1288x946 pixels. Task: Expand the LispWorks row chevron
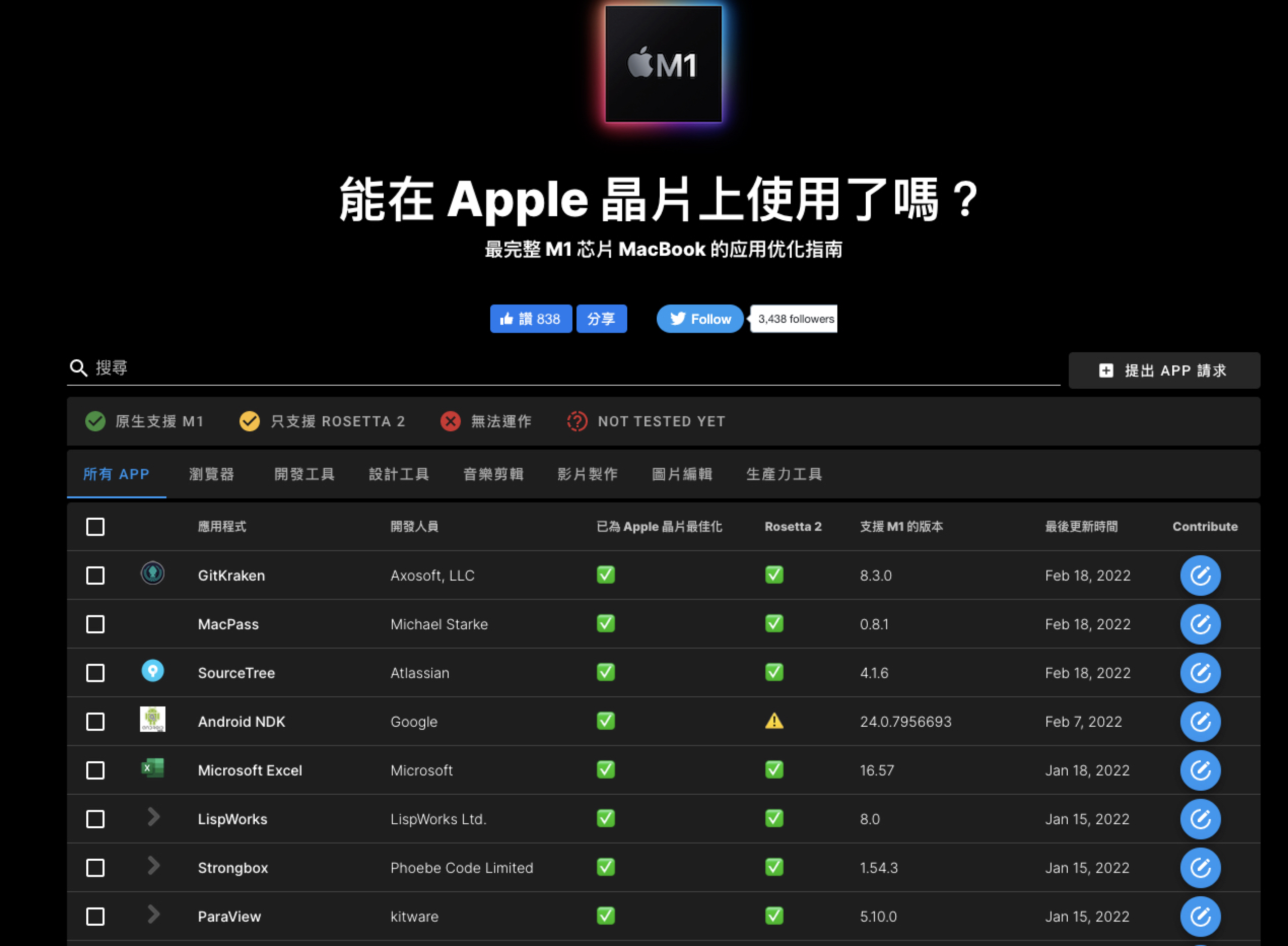pyautogui.click(x=153, y=817)
